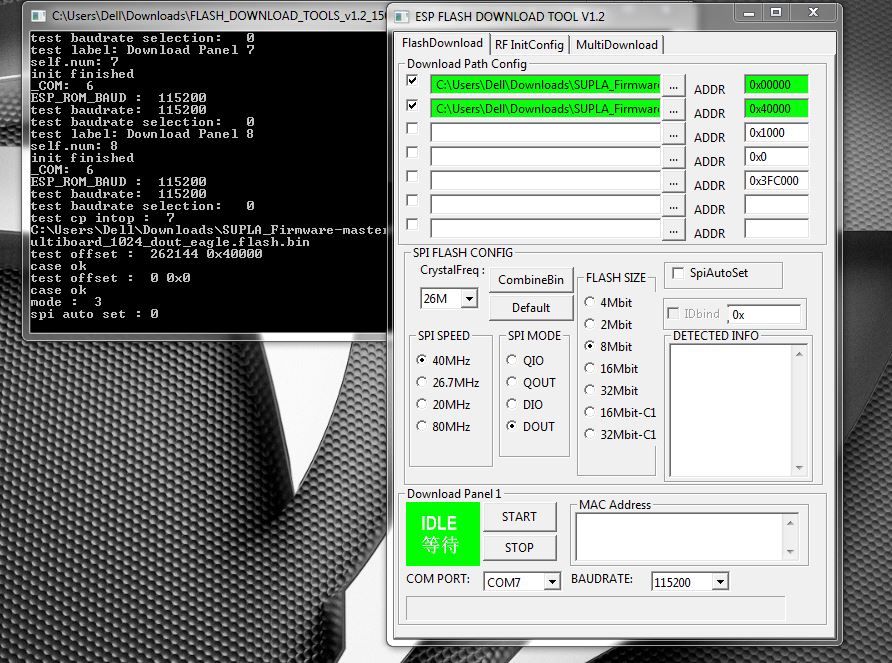
Task: Click the second firmware path field
Action: pyautogui.click(x=546, y=109)
